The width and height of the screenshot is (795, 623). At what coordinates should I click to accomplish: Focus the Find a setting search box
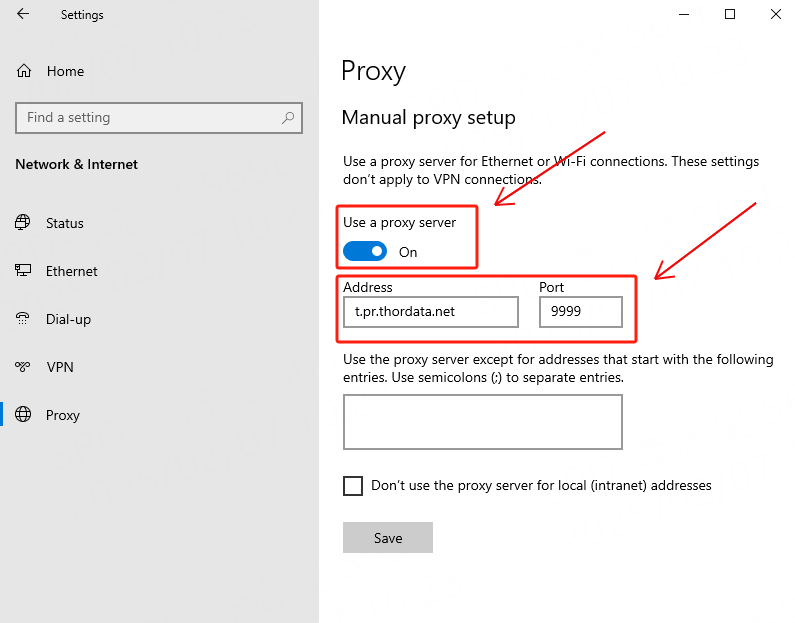[159, 118]
